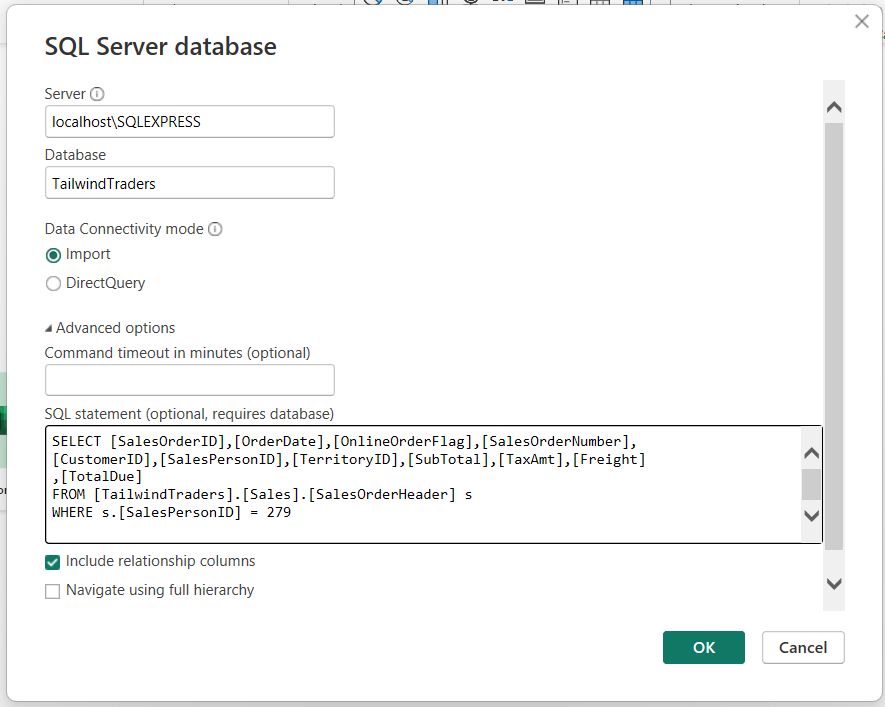Click the DirectQuery label text

click(106, 283)
